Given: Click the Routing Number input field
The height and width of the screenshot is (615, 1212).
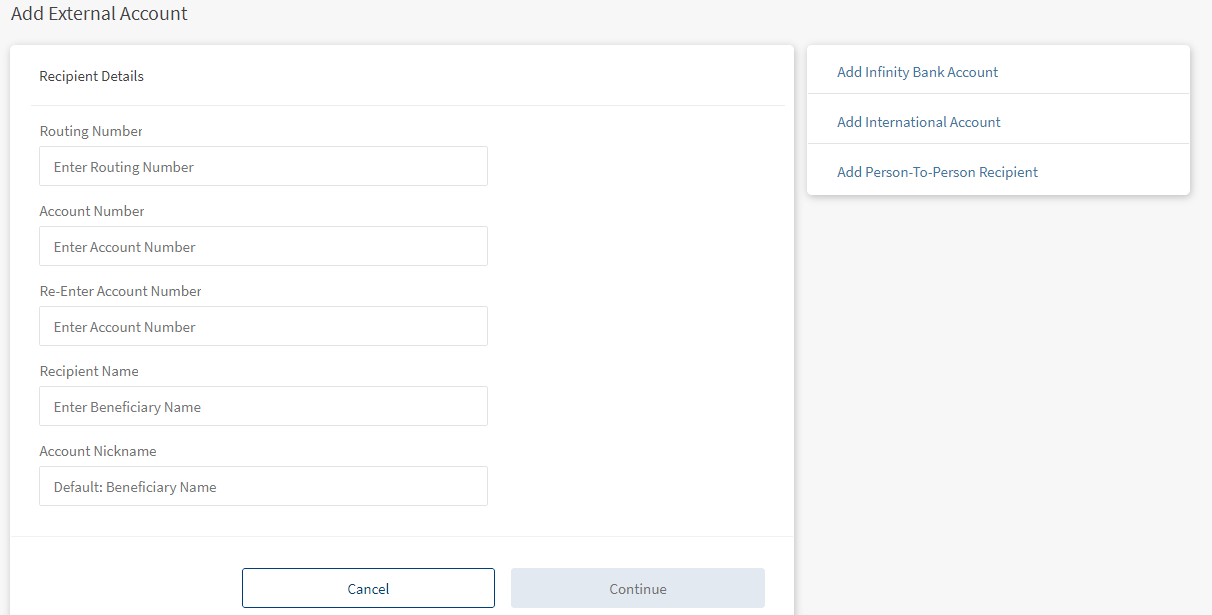Looking at the screenshot, I should pyautogui.click(x=263, y=166).
